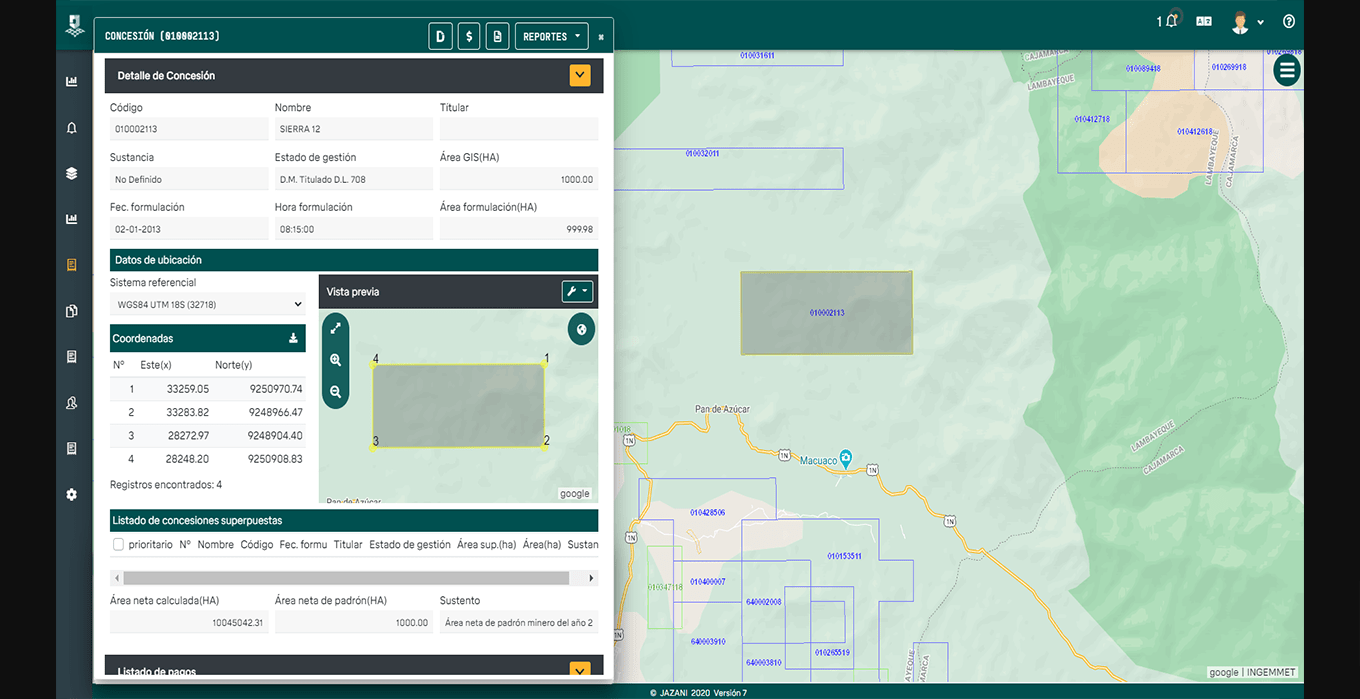Open the wrench tools dropdown in Vista previa
Viewport: 1360px width, 699px height.
pos(578,292)
